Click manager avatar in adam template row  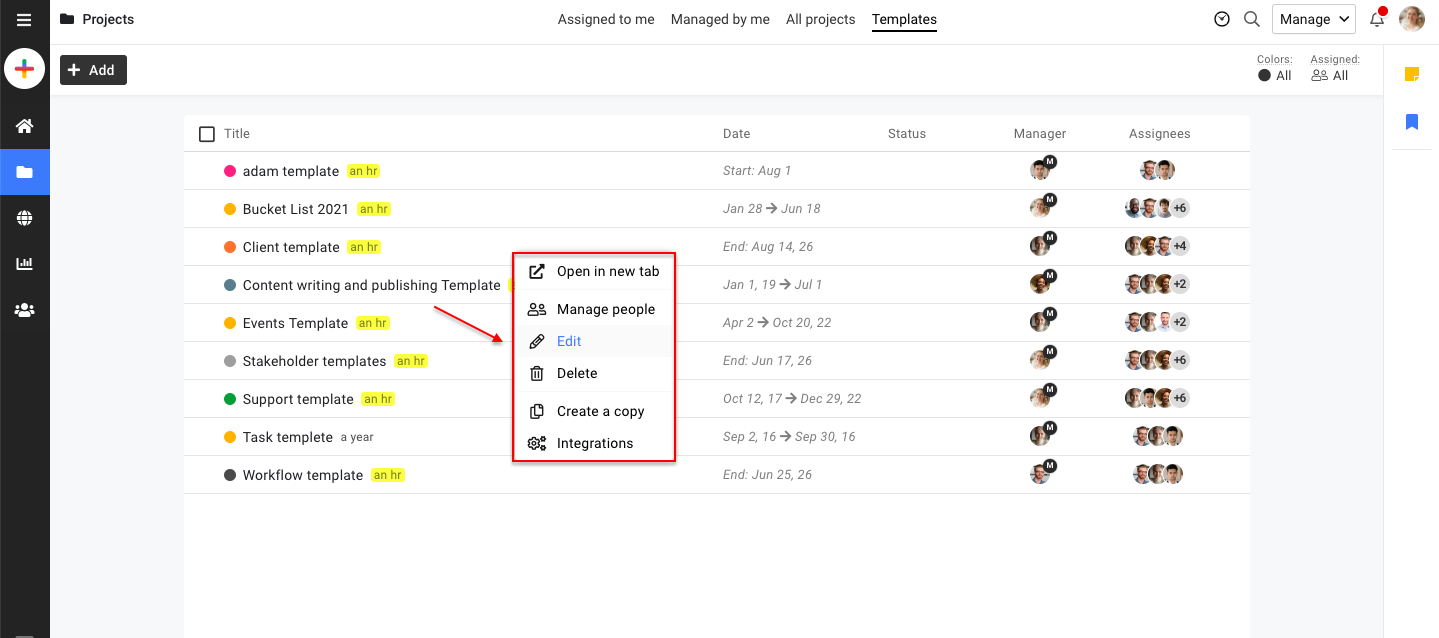1040,170
